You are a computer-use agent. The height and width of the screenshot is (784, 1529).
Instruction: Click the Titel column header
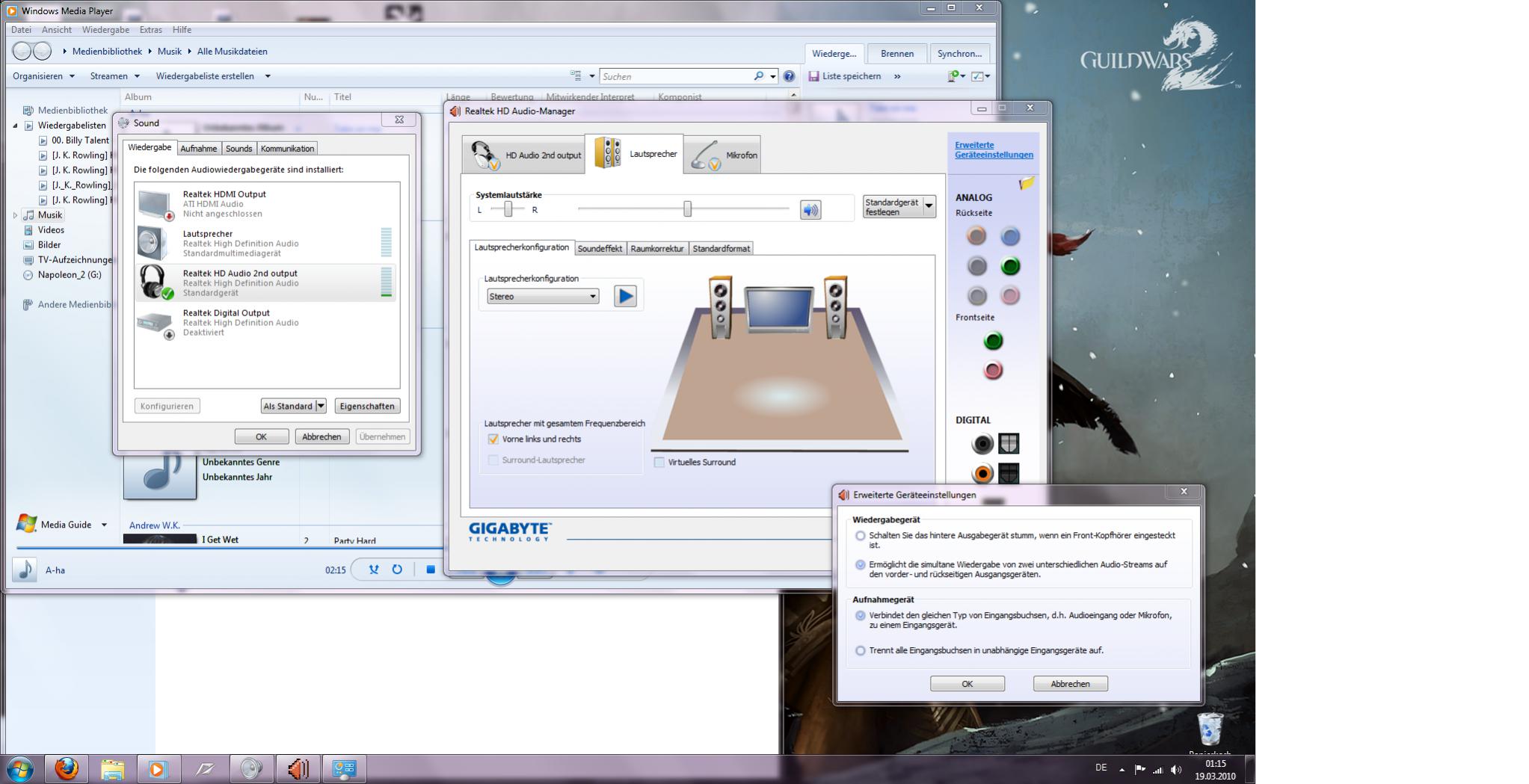pyautogui.click(x=342, y=97)
